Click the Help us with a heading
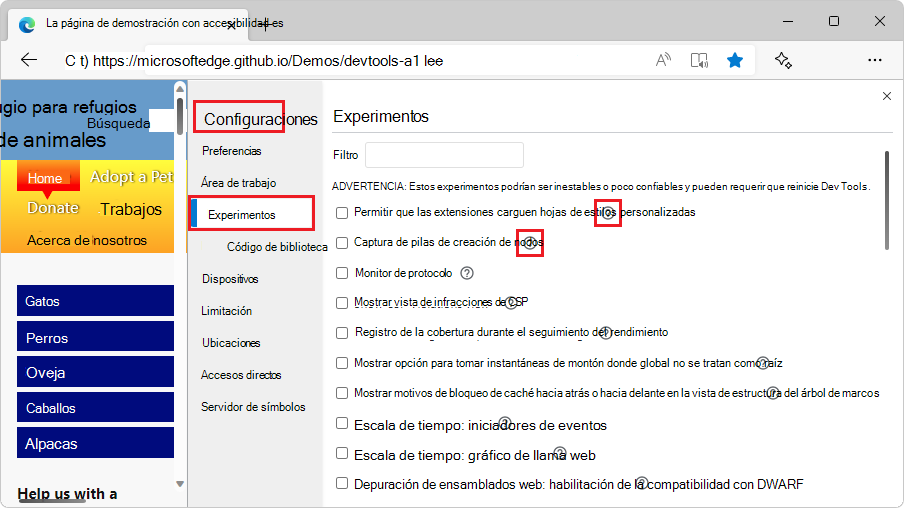 (67, 494)
